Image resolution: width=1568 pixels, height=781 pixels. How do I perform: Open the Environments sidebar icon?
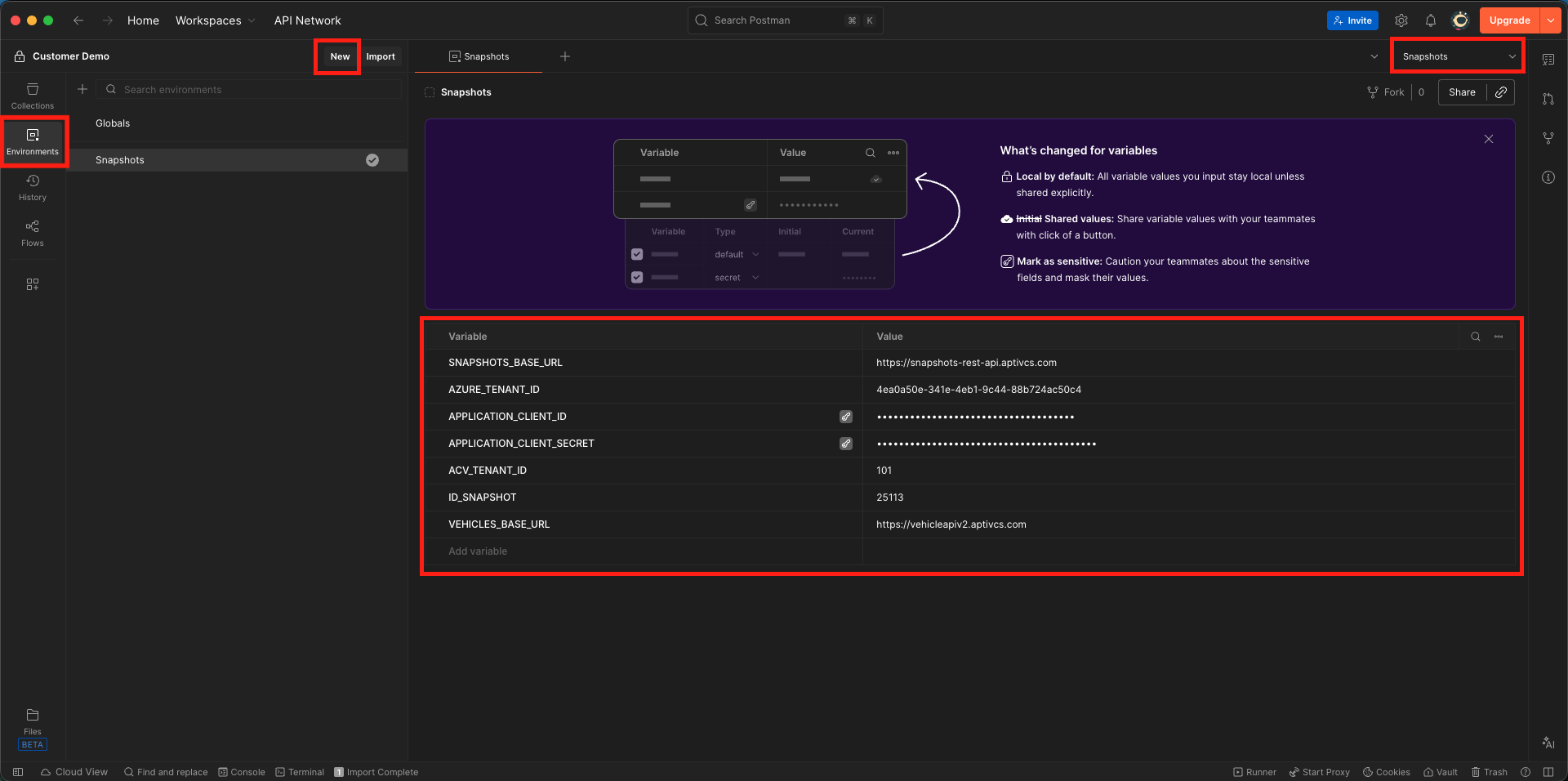(x=33, y=141)
